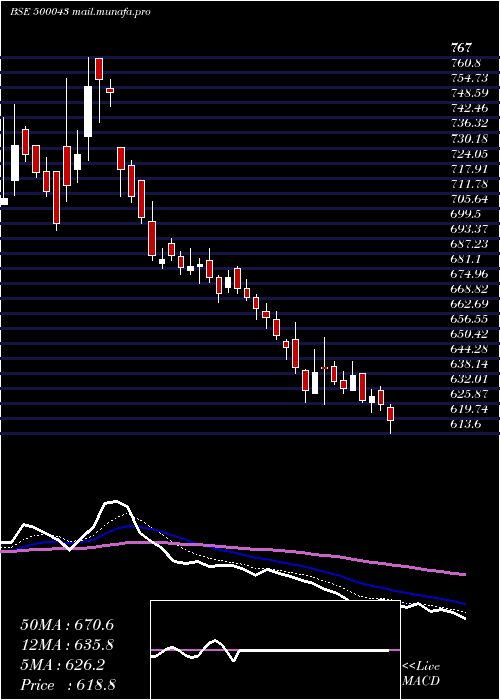Click the 717.91 price axis label

470,168
